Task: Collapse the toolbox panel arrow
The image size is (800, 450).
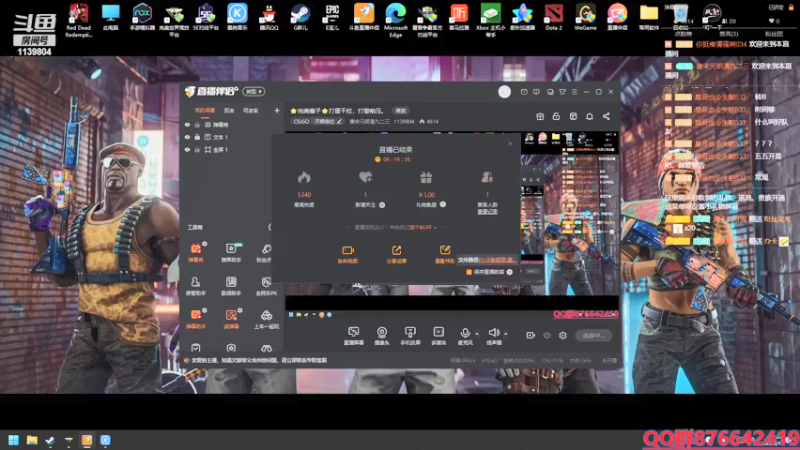Action: 269,227
